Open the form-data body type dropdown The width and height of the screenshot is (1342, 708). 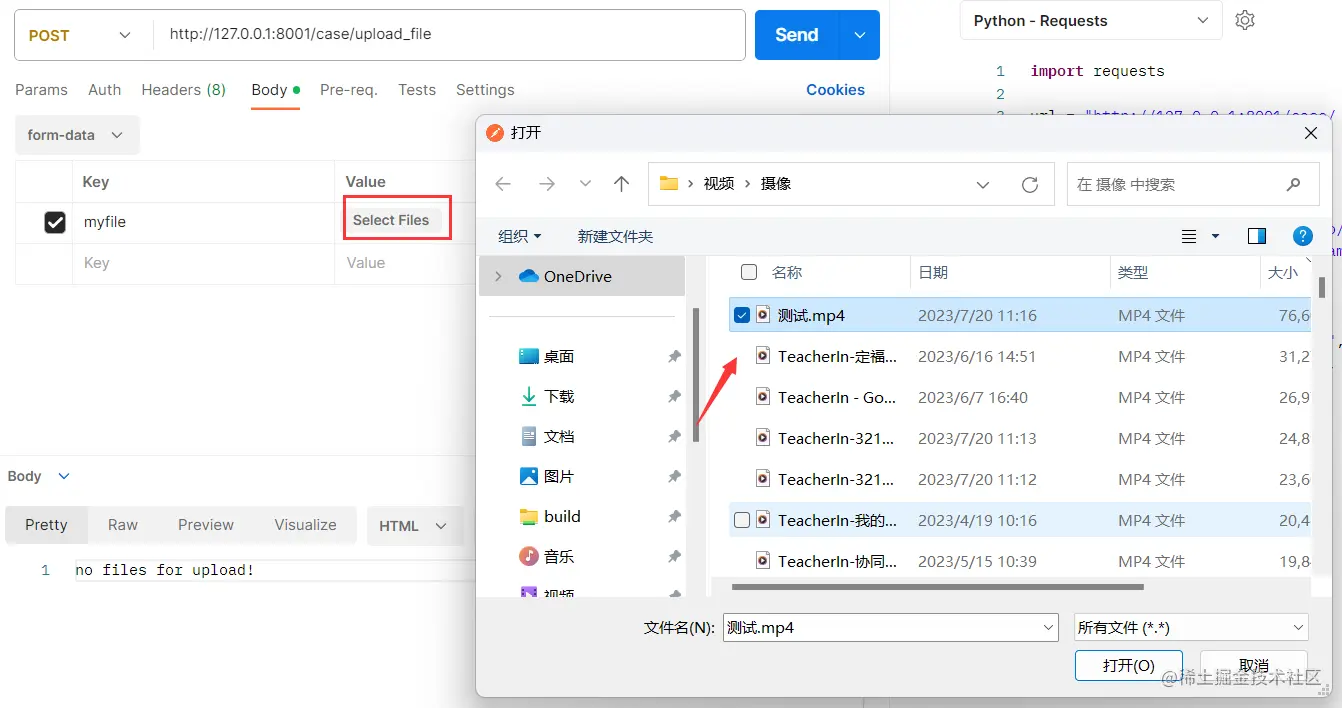77,135
